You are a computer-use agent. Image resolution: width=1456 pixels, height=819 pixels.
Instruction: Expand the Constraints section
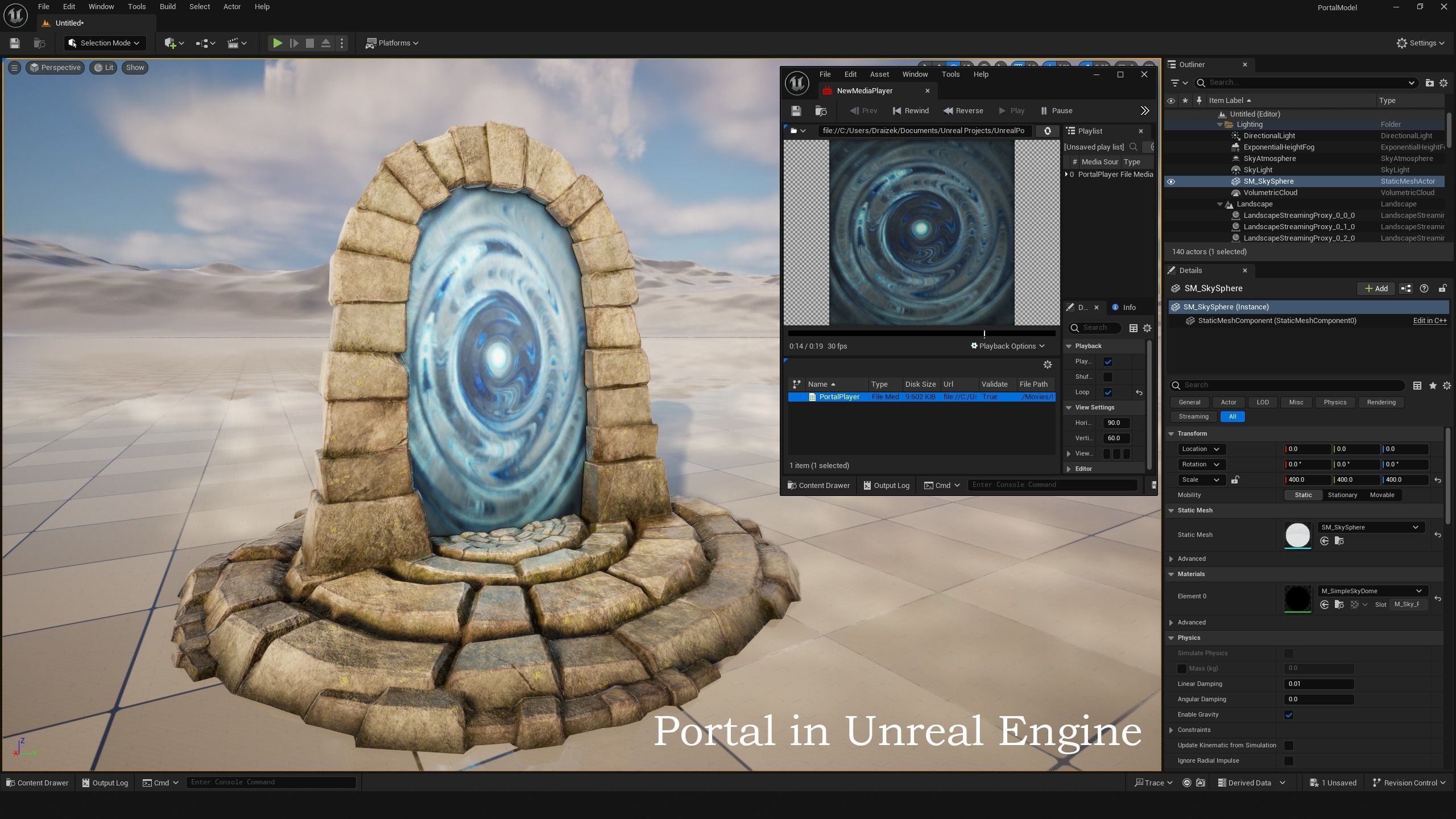point(1171,730)
